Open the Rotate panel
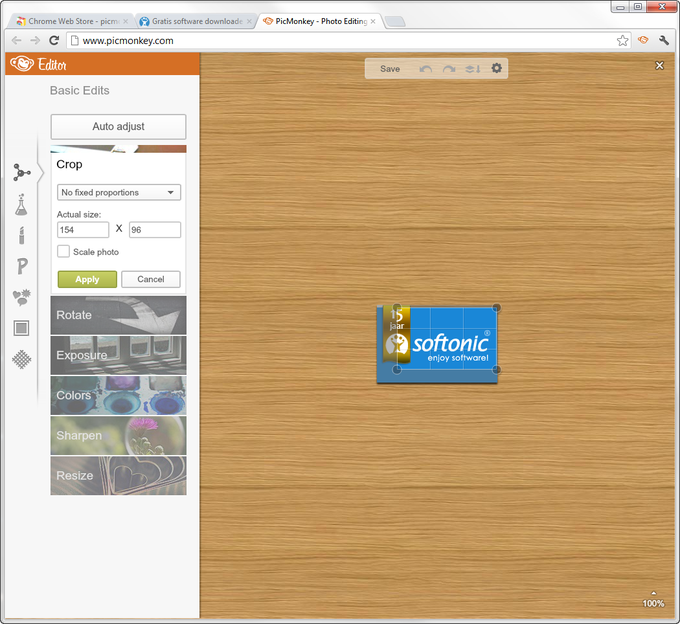The width and height of the screenshot is (680, 624). pyautogui.click(x=118, y=315)
